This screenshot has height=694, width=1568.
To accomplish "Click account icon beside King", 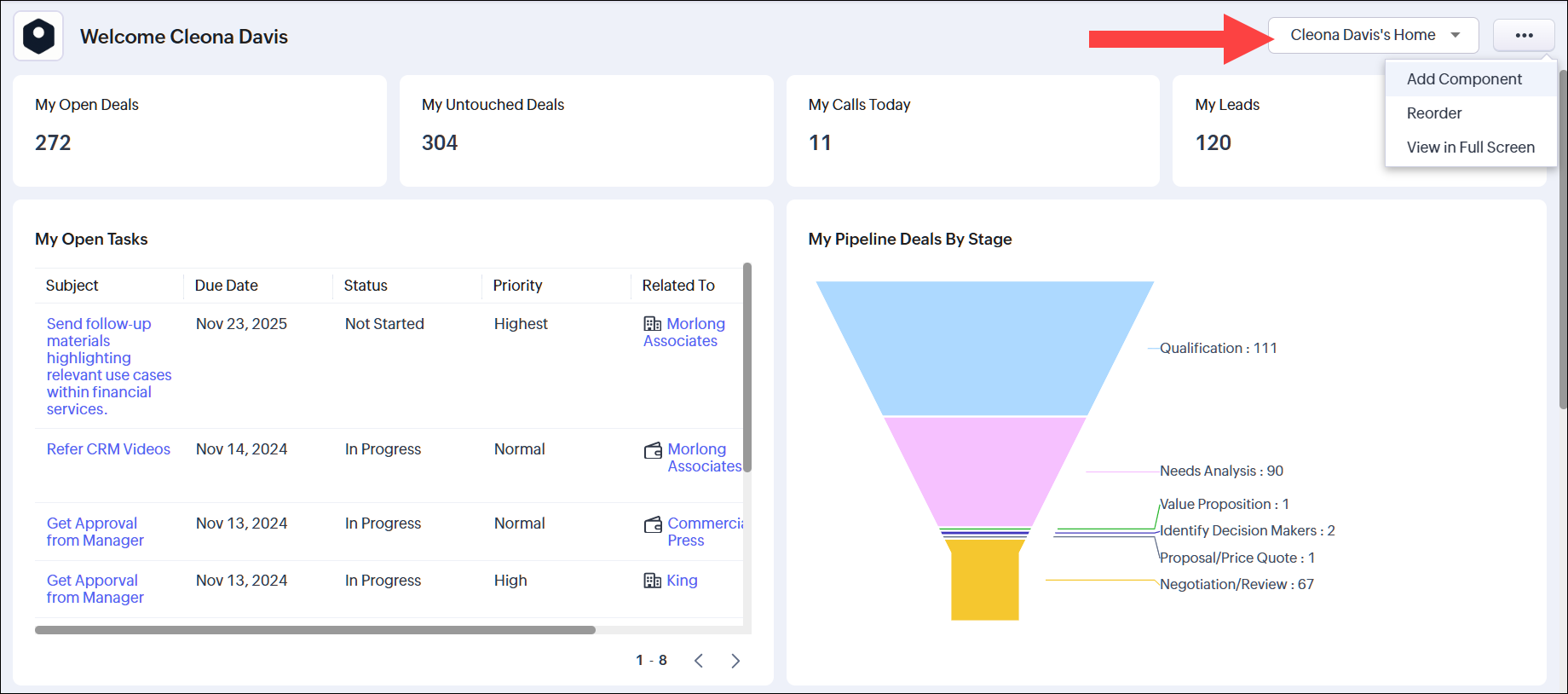I will [653, 581].
